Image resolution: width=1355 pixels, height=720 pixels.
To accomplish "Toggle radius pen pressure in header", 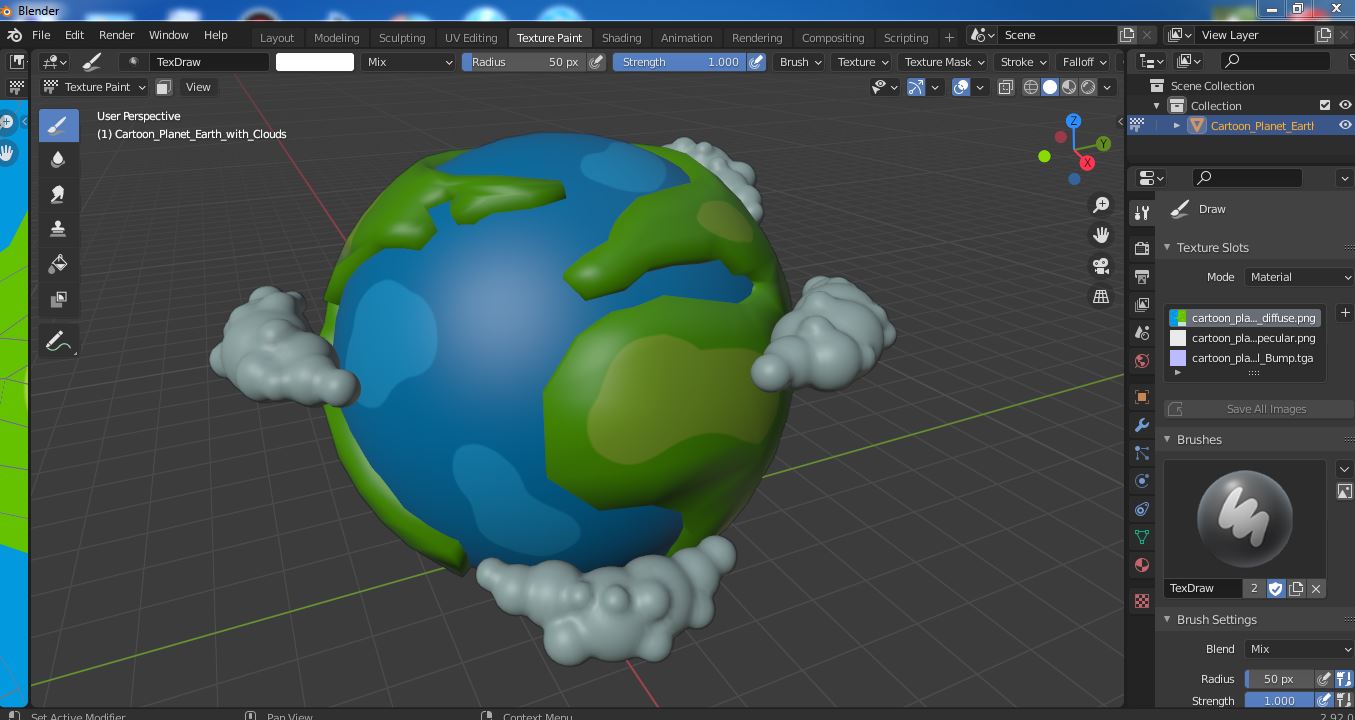I will (596, 62).
